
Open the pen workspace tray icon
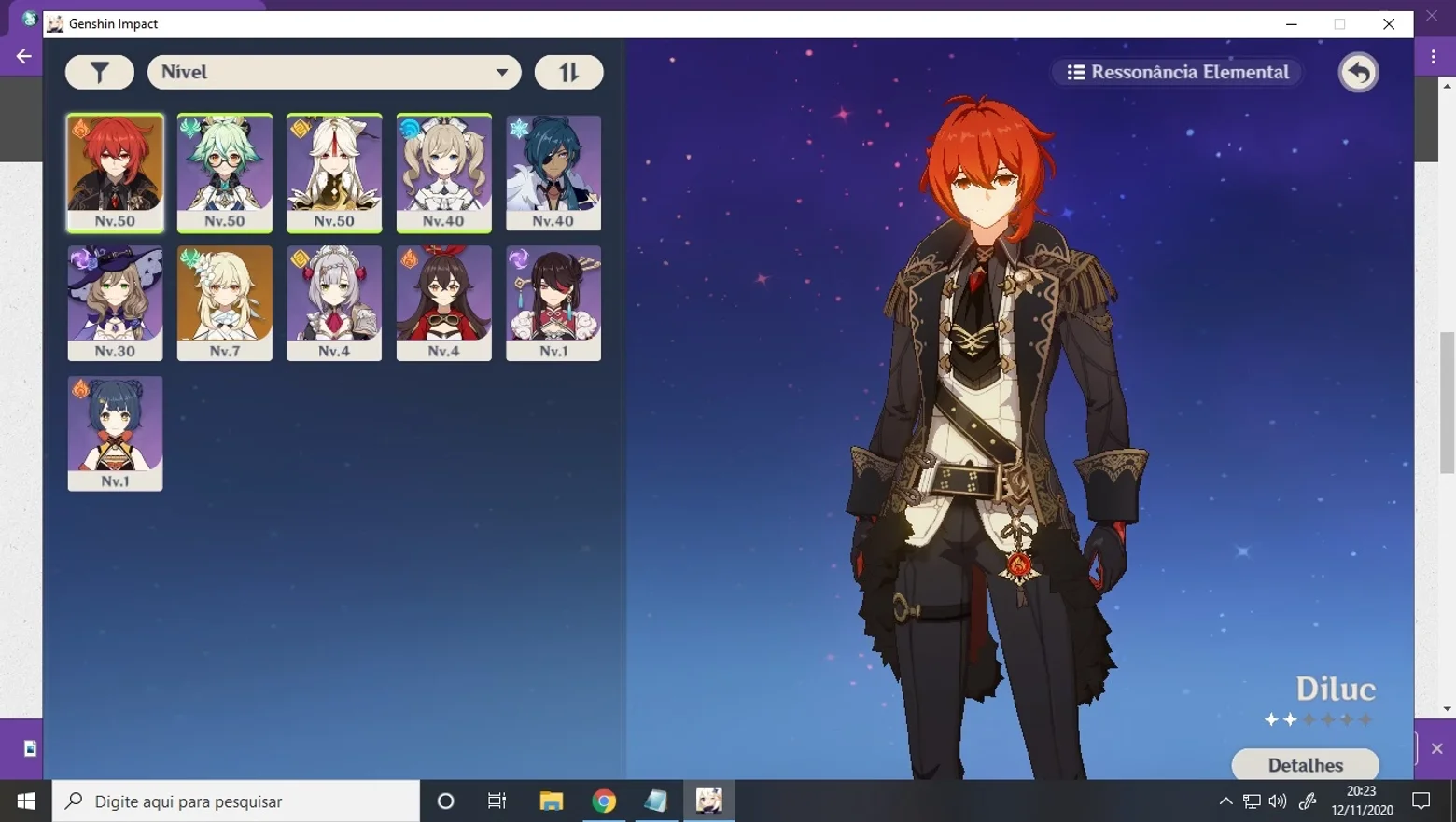pyautogui.click(x=1308, y=801)
